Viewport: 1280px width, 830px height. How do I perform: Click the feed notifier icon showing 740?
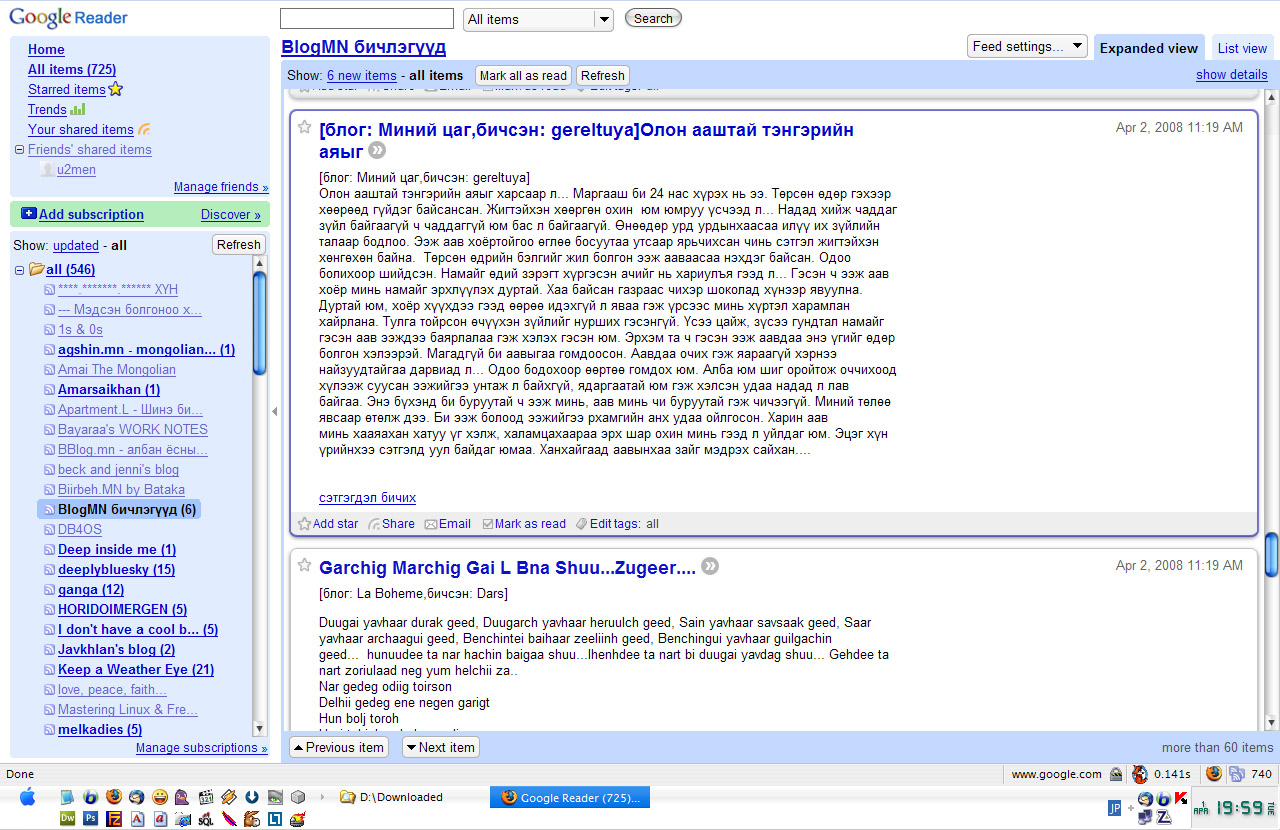pyautogui.click(x=1237, y=773)
